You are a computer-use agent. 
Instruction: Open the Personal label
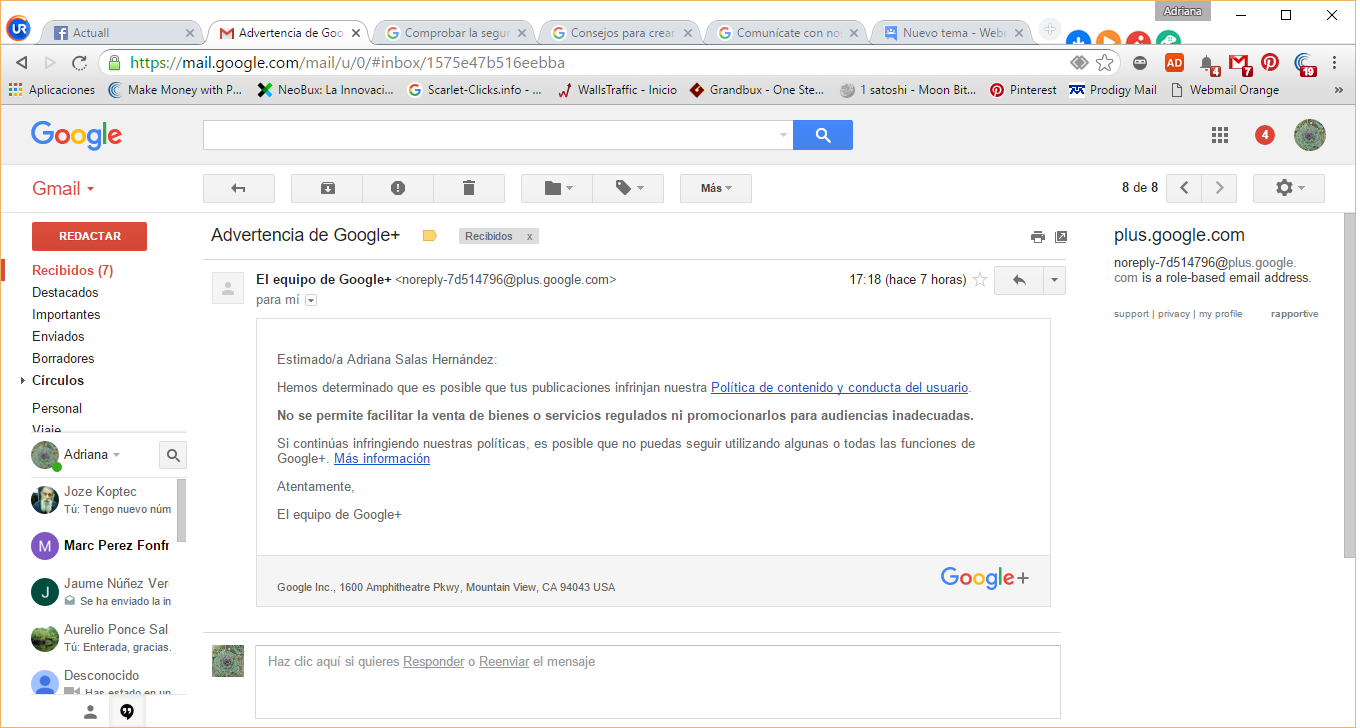(57, 409)
